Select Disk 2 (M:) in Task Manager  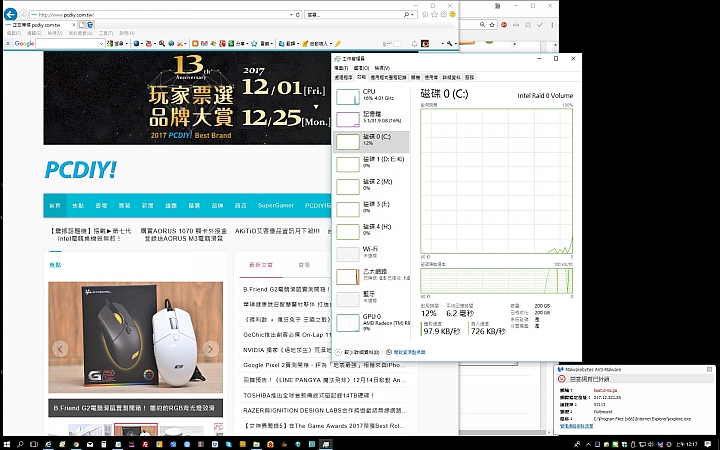tap(371, 186)
